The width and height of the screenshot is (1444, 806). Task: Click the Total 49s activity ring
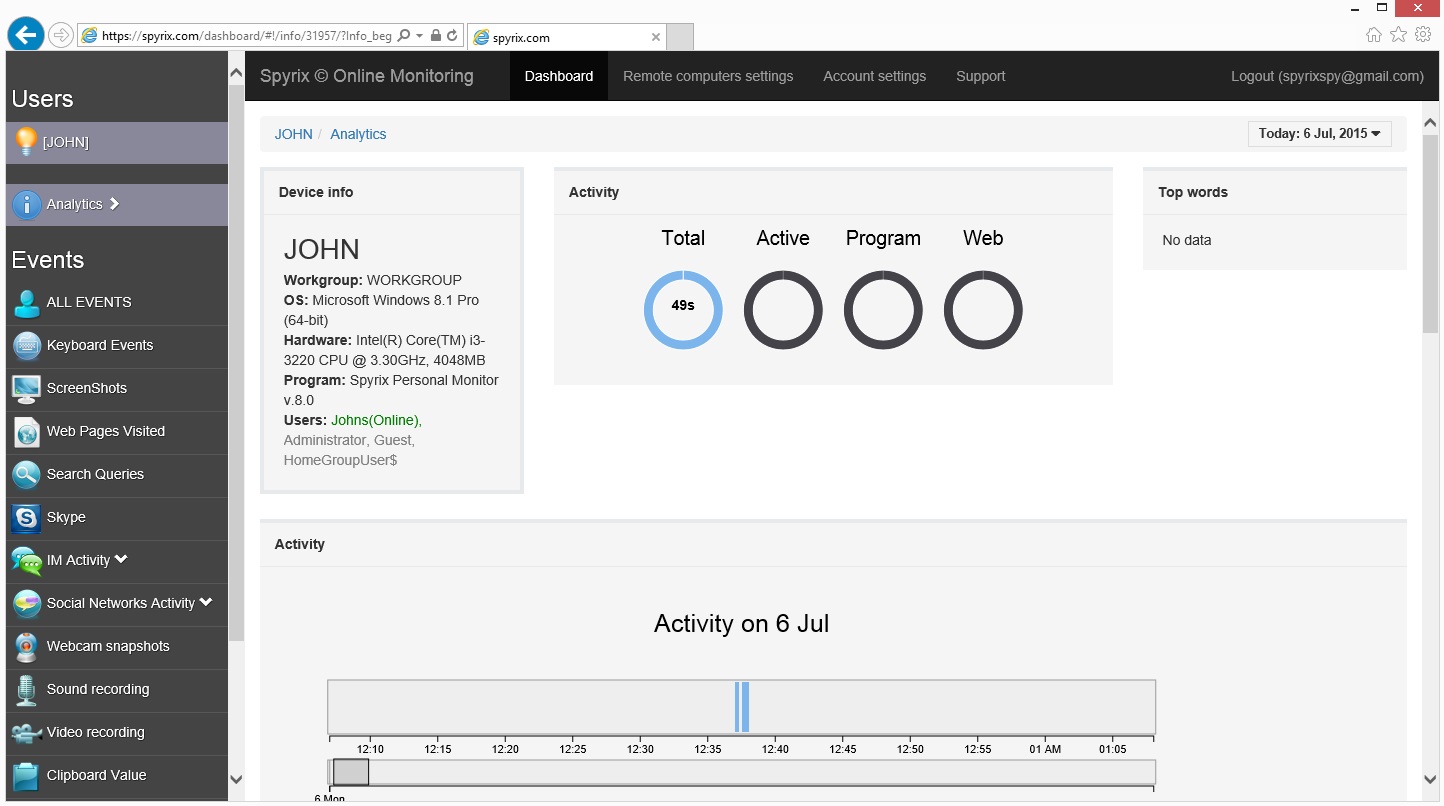pos(683,309)
